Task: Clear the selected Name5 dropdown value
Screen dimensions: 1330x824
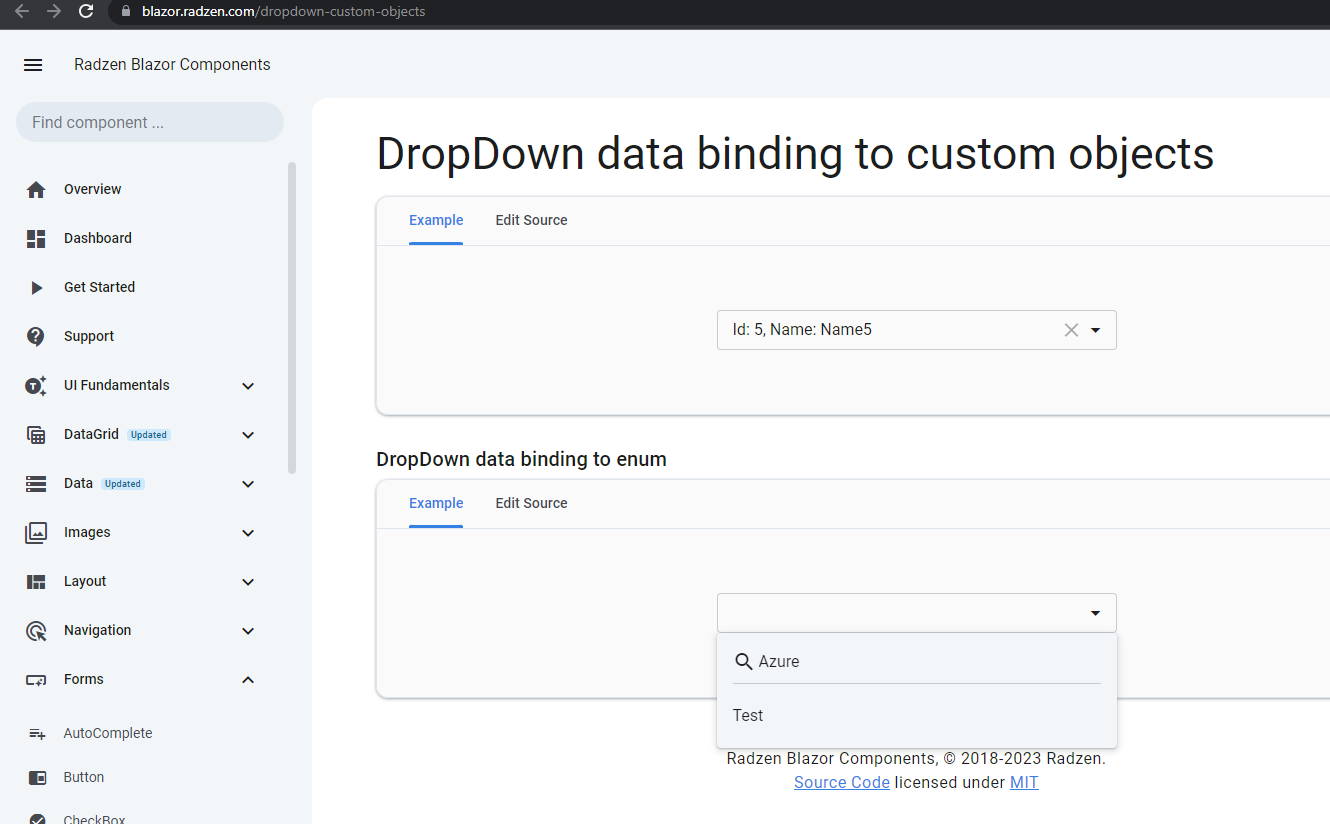Action: click(x=1071, y=330)
